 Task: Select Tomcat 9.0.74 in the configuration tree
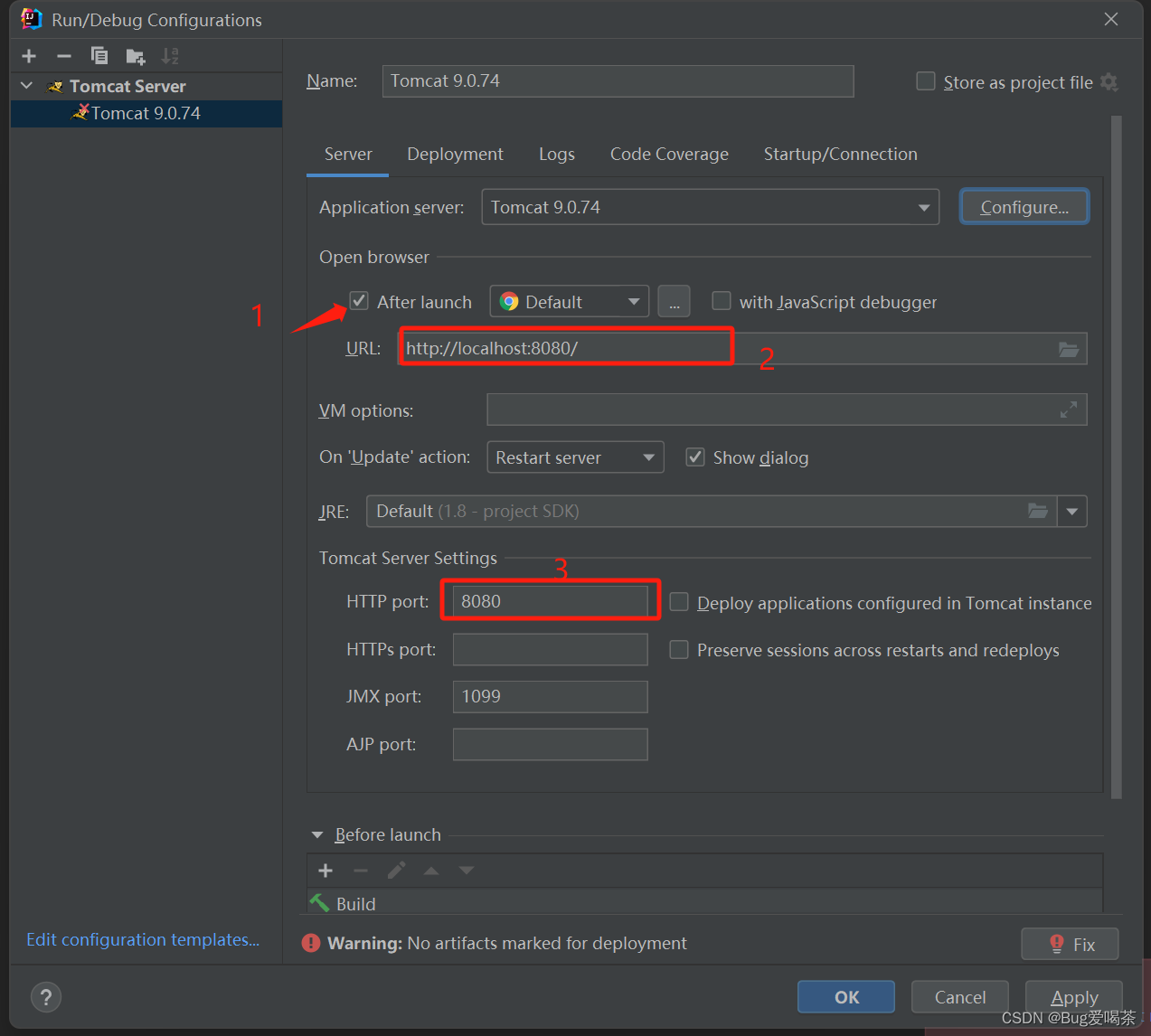tap(146, 114)
